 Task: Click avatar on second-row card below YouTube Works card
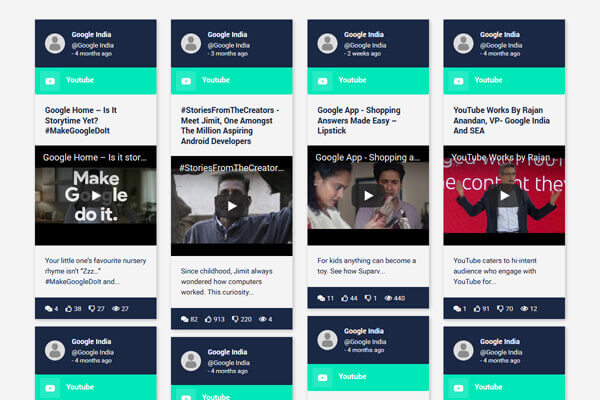(x=463, y=350)
